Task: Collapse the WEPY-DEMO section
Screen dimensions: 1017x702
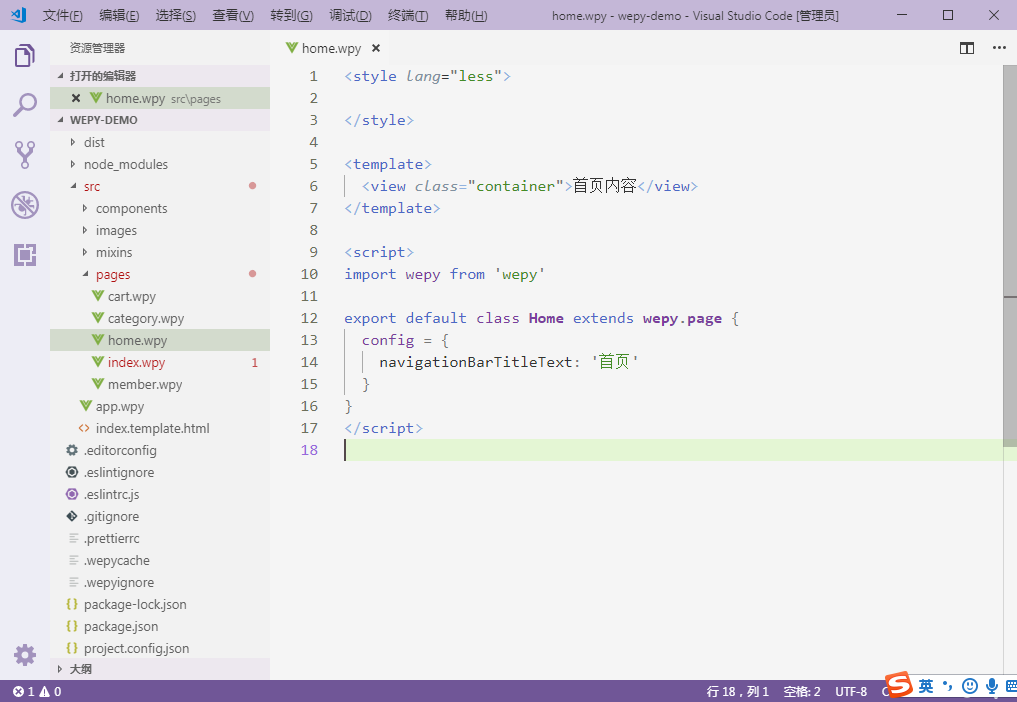Action: tap(160, 120)
